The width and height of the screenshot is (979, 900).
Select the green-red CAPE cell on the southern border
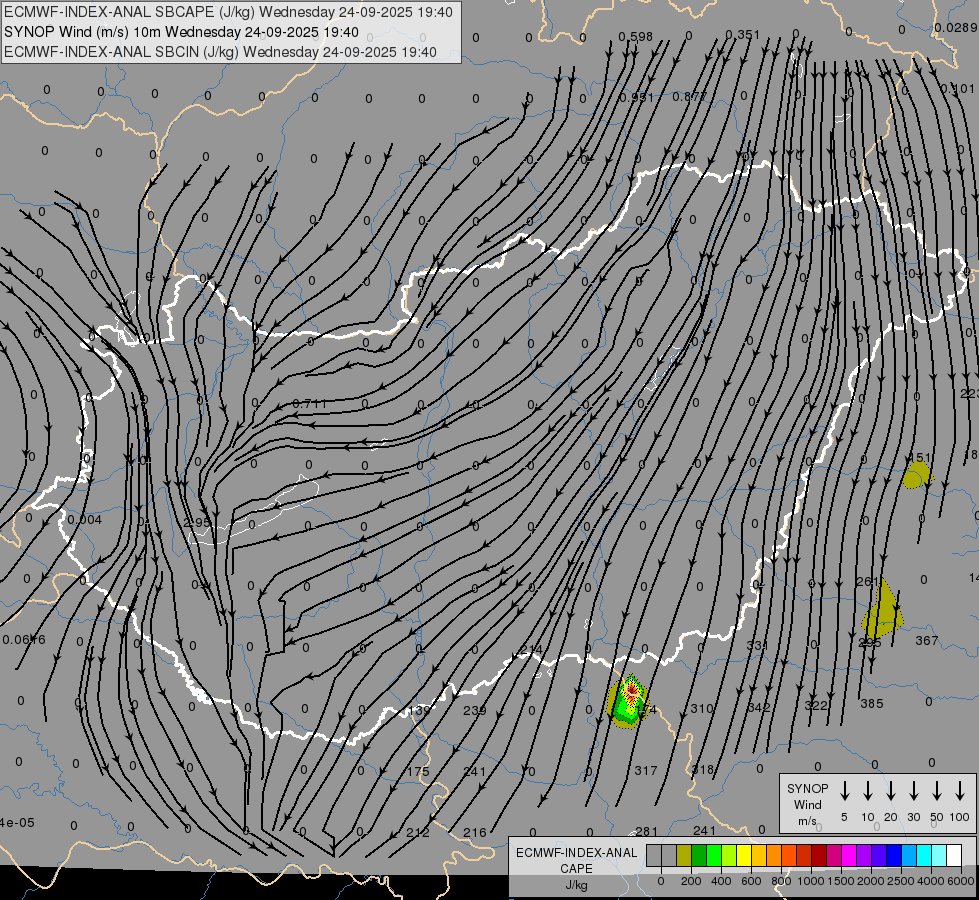pyautogui.click(x=629, y=701)
